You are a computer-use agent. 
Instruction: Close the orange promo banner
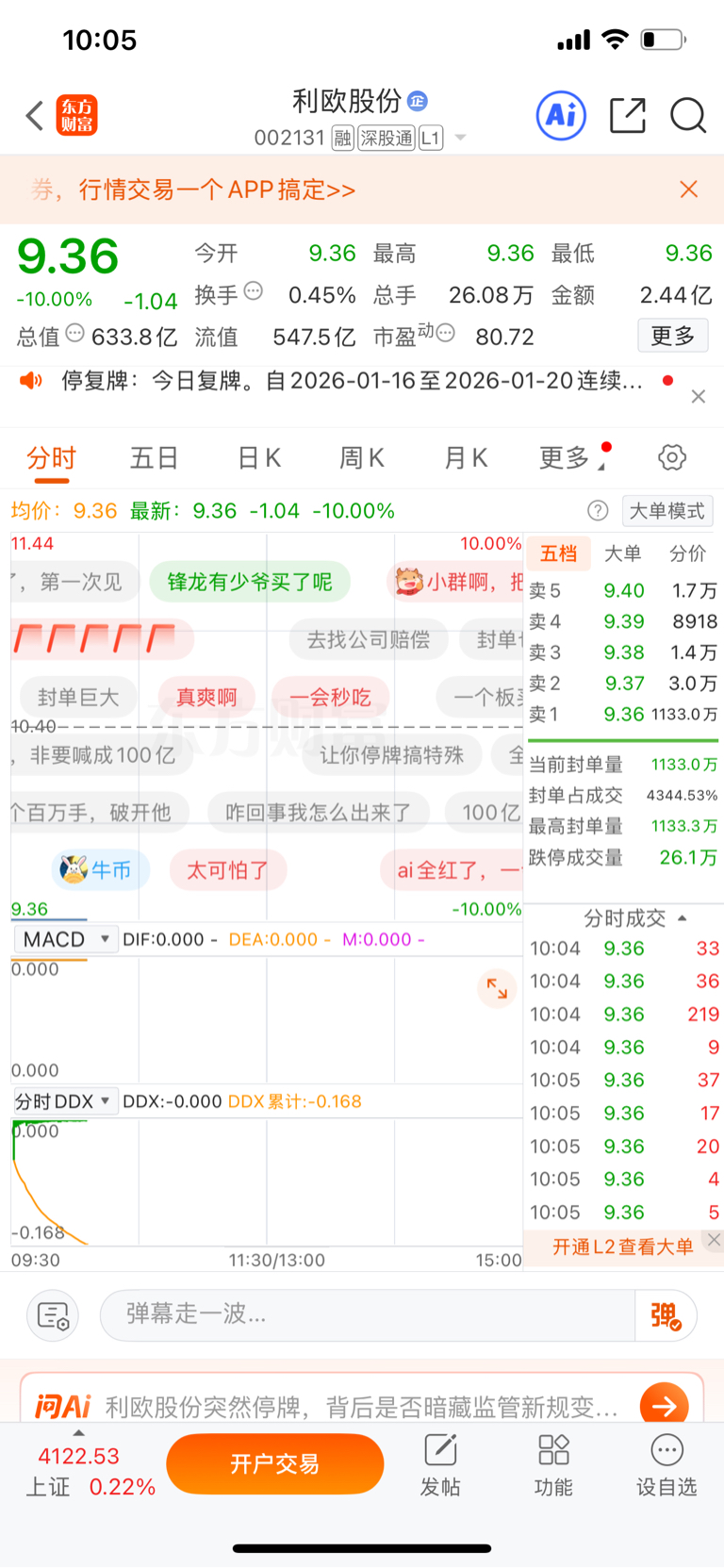[x=689, y=190]
